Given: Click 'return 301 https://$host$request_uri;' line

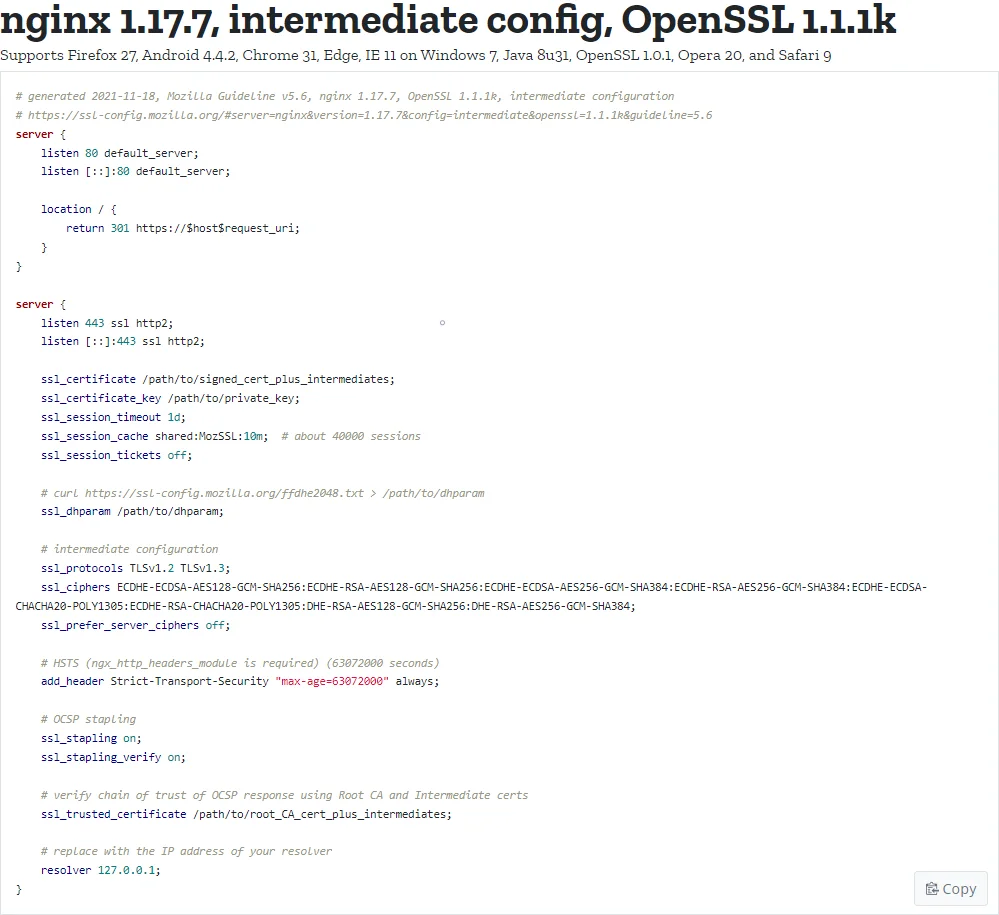Looking at the screenshot, I should tap(183, 228).
